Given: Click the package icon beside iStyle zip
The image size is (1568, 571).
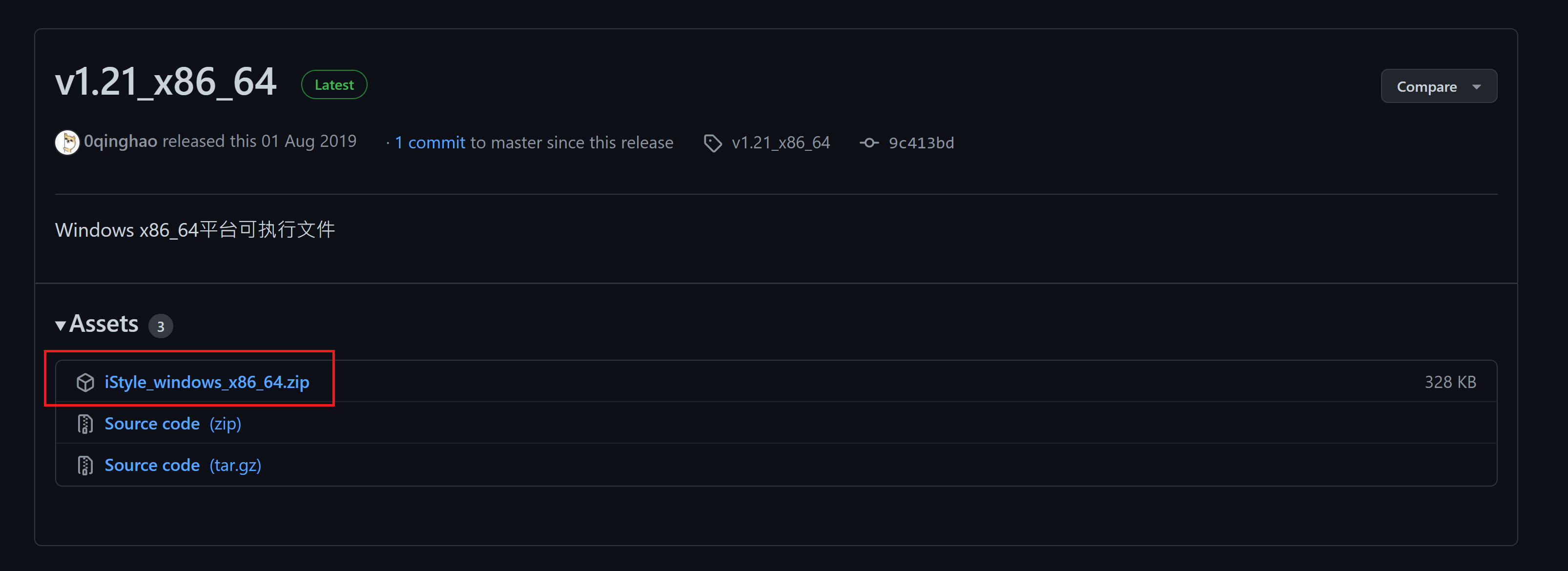Looking at the screenshot, I should tap(85, 382).
